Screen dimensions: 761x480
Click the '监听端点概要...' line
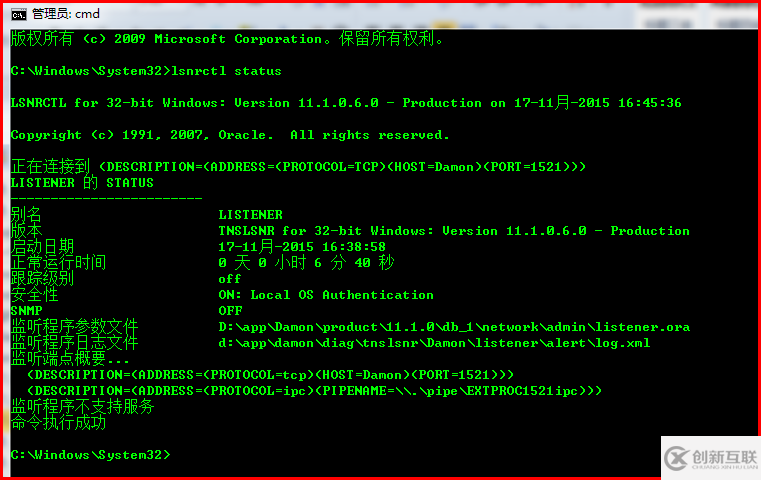click(70, 359)
